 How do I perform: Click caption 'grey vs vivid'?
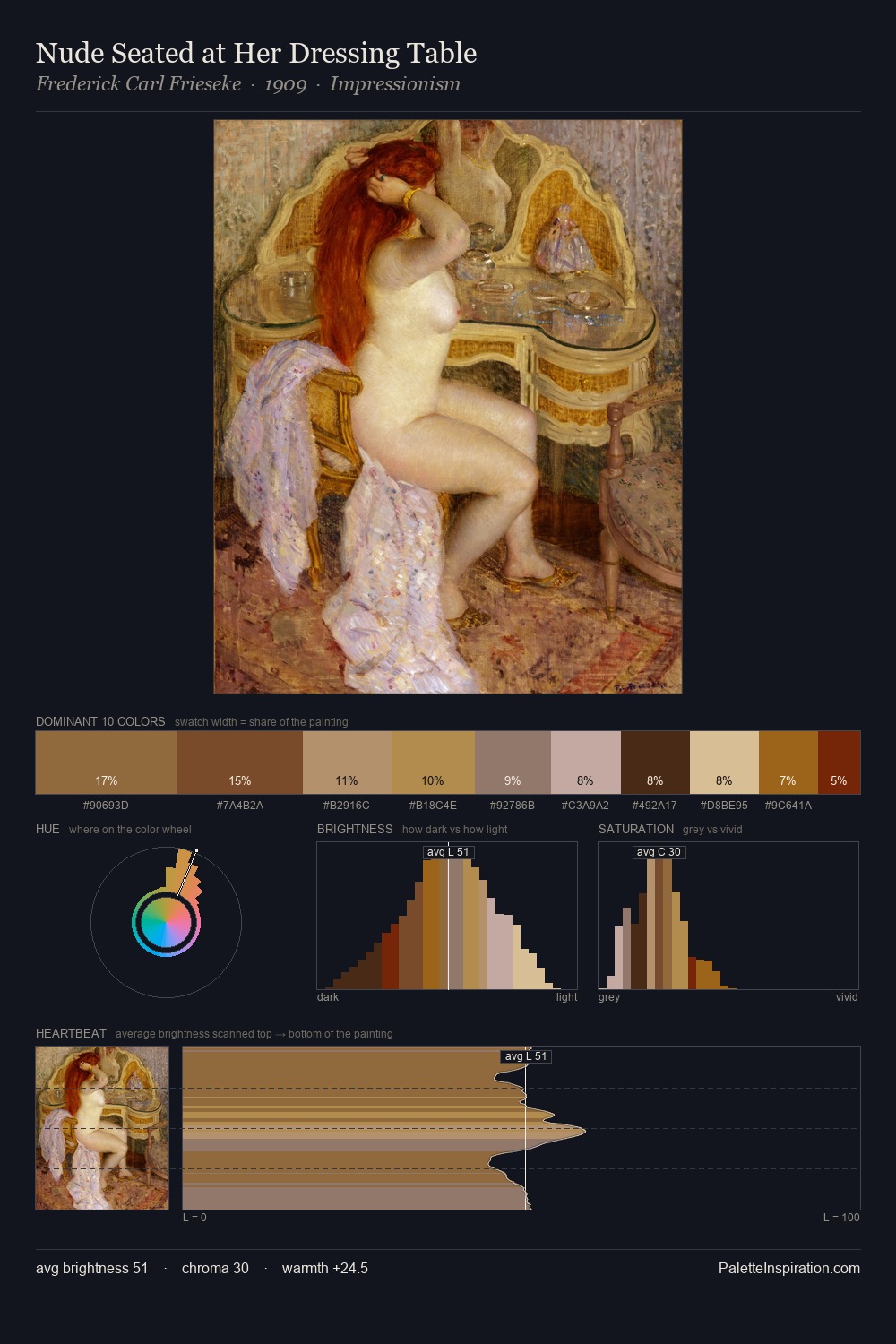click(712, 830)
